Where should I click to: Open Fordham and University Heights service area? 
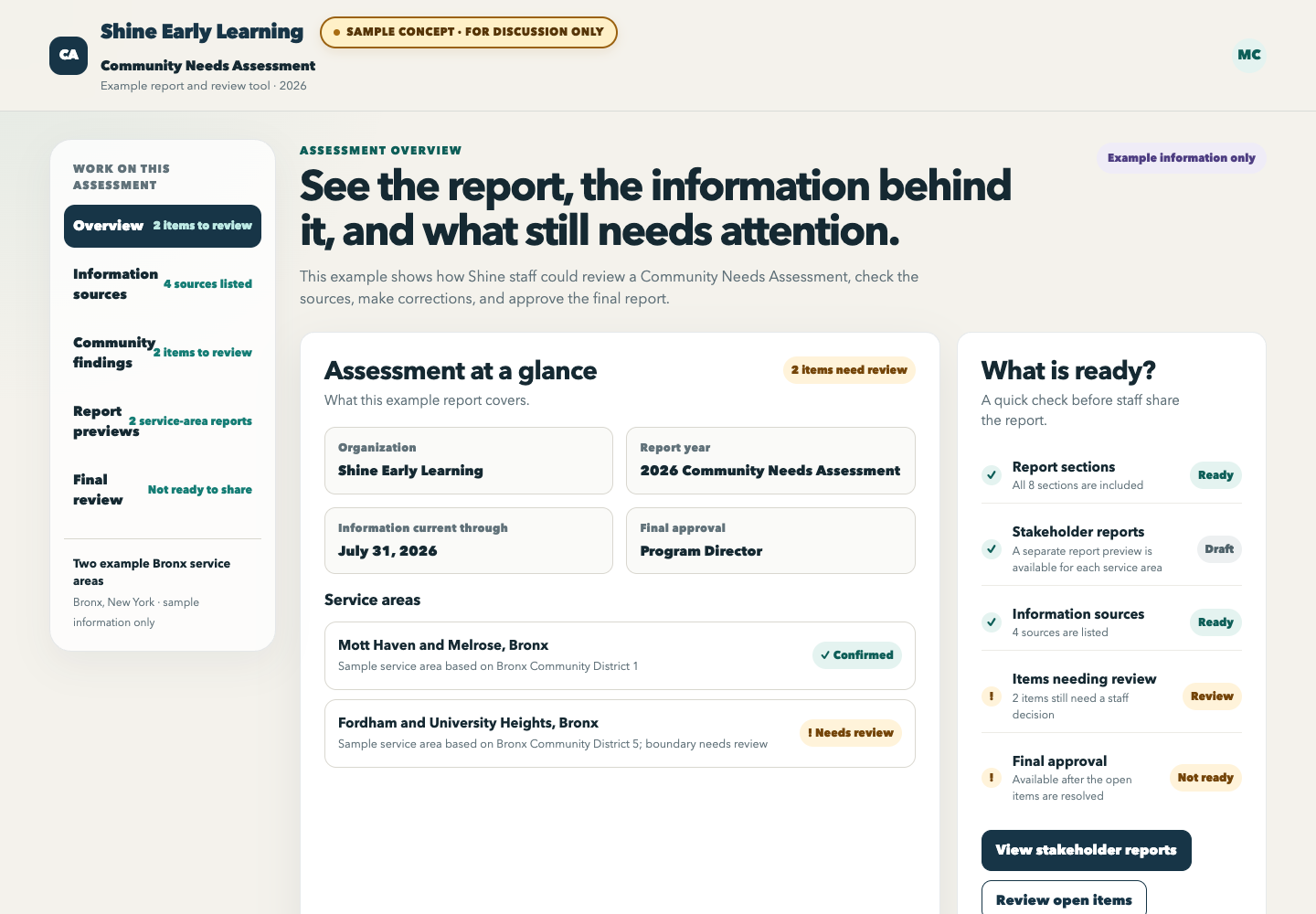pyautogui.click(x=620, y=733)
